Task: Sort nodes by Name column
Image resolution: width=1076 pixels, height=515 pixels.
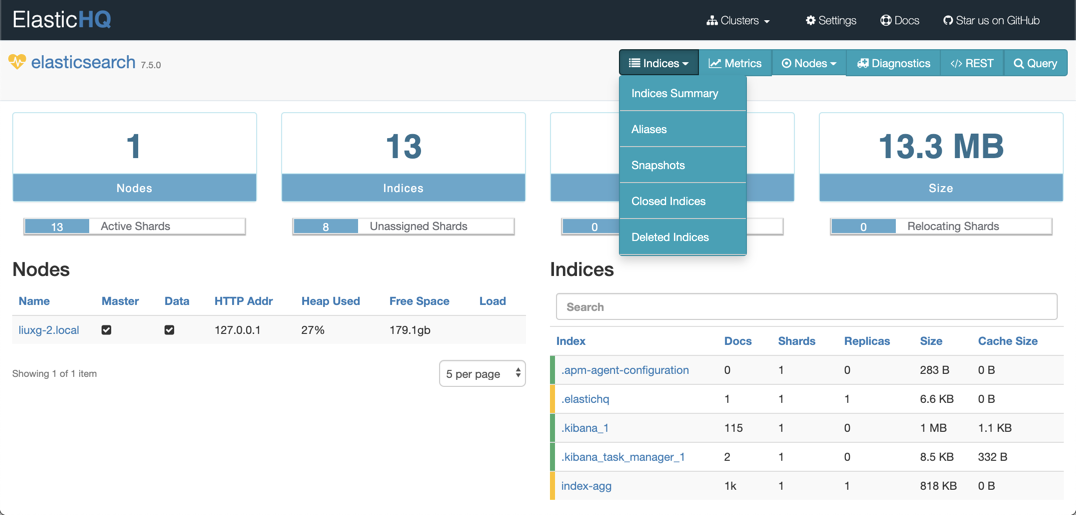Action: point(34,301)
